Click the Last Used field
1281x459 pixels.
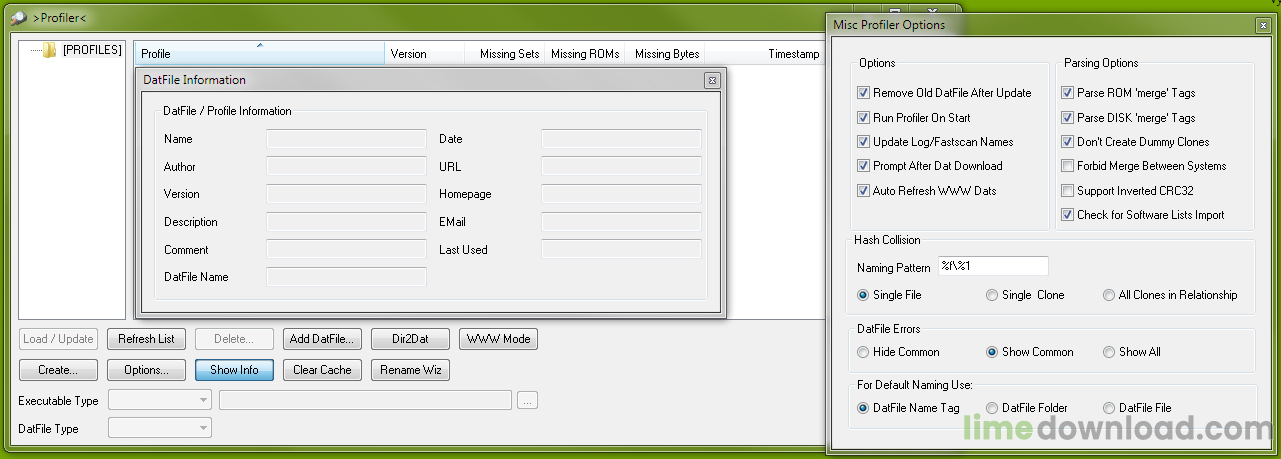pos(621,250)
